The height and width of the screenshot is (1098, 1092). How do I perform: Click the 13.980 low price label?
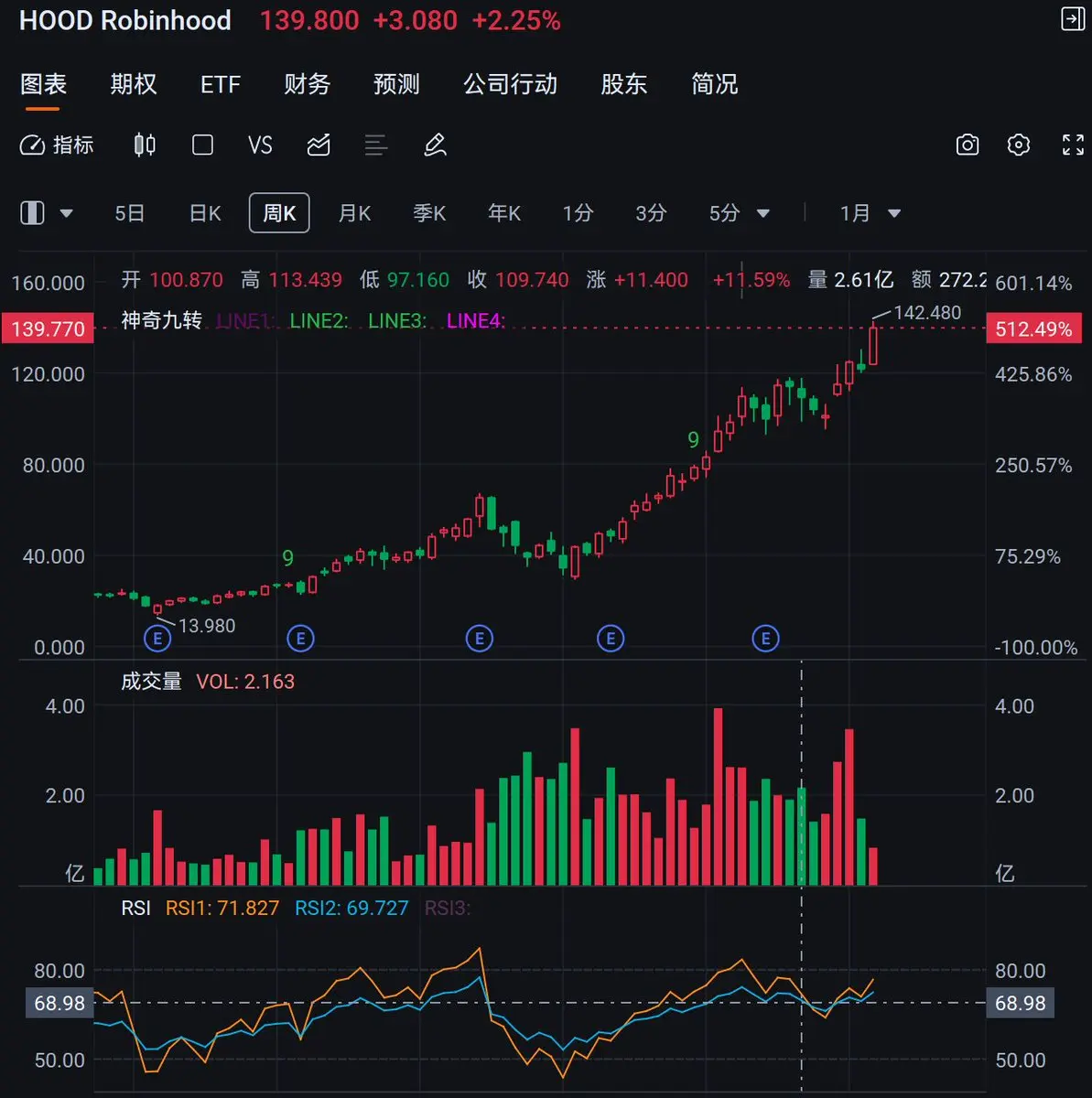click(x=207, y=626)
